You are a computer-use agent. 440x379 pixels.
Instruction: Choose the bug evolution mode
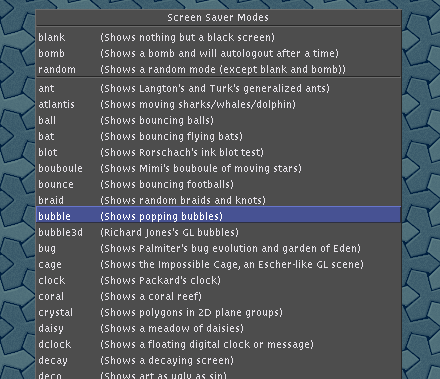tap(218, 248)
